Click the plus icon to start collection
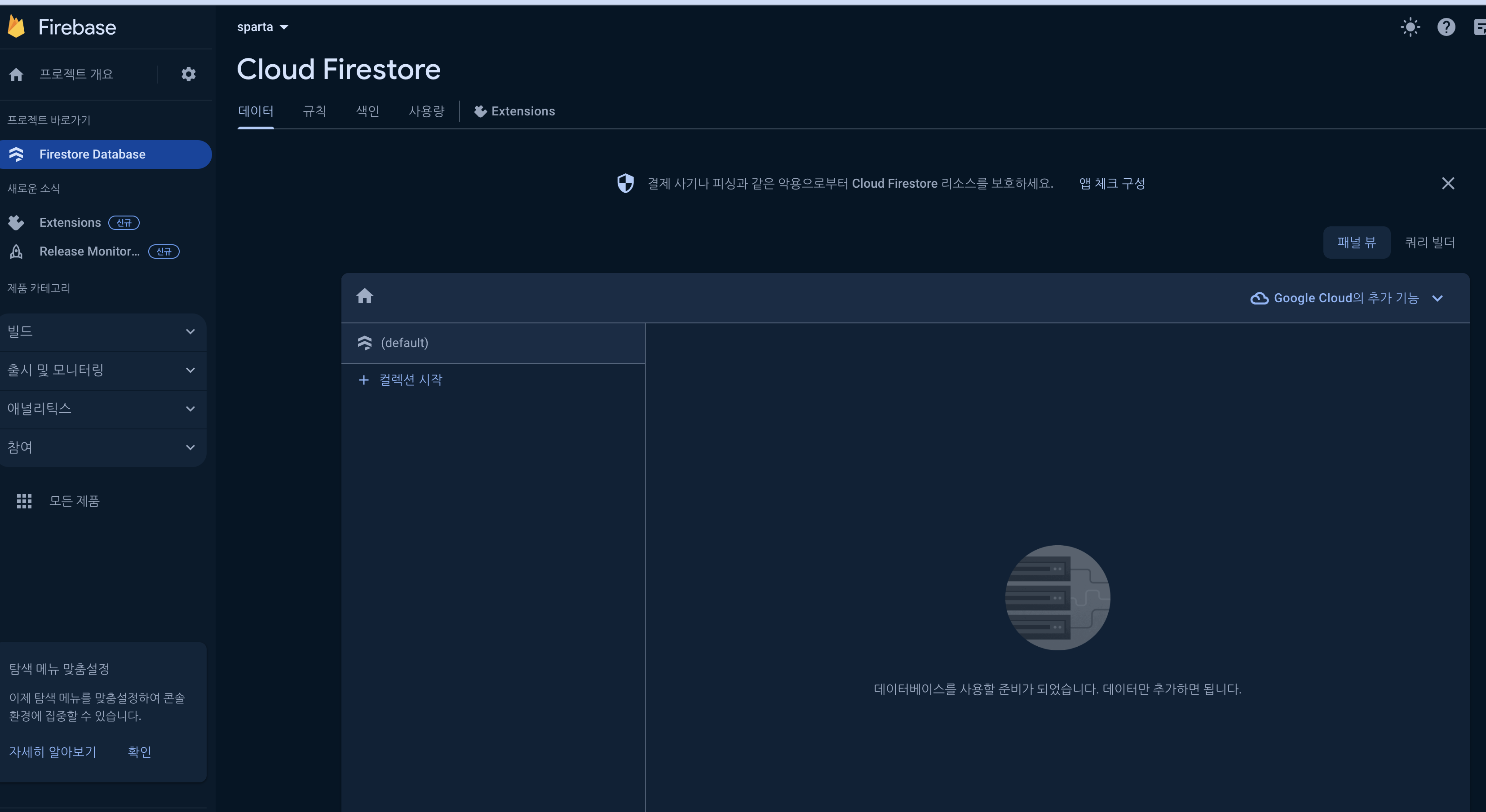The image size is (1486, 812). pos(363,380)
